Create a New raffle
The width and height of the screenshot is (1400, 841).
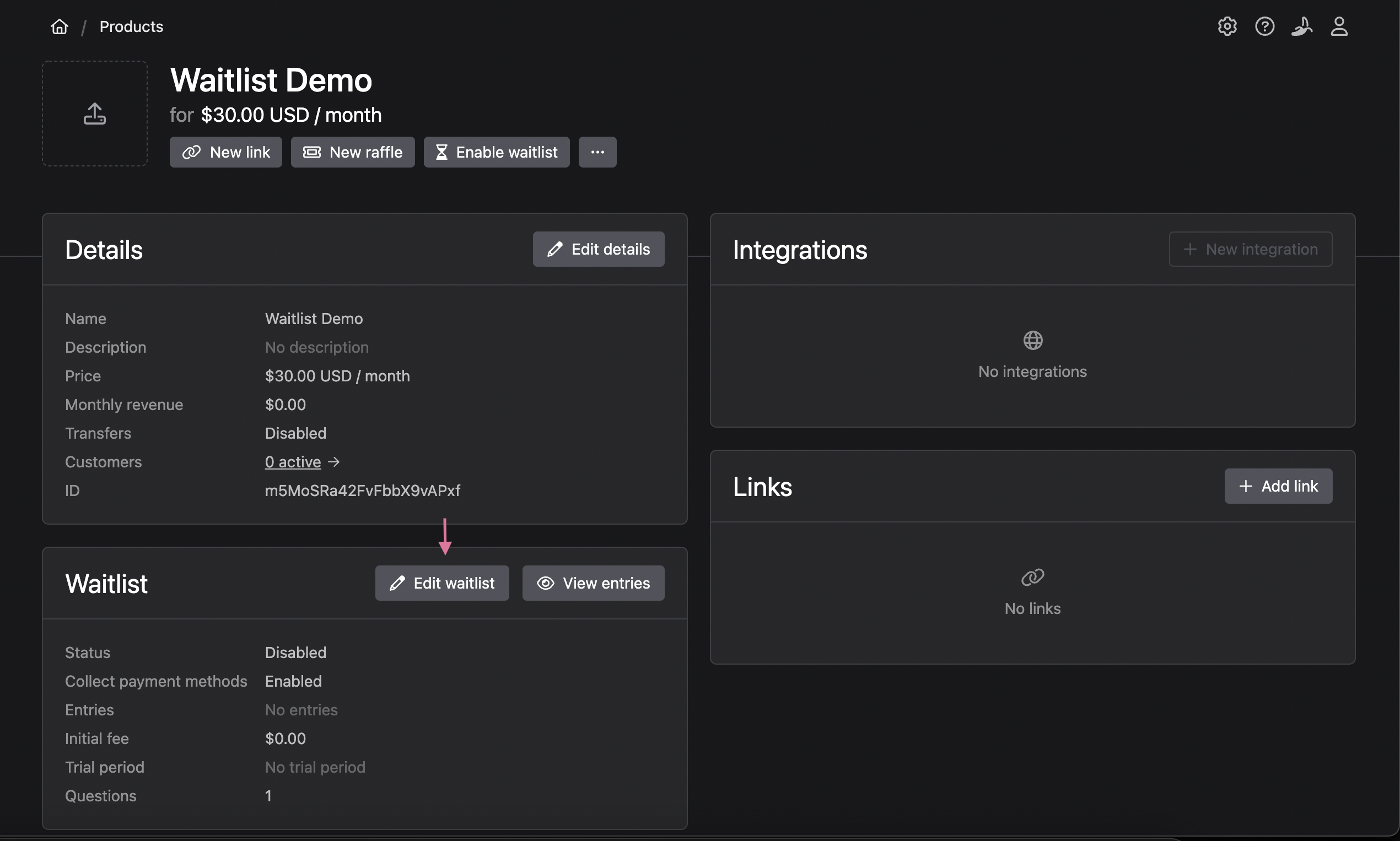[353, 152]
